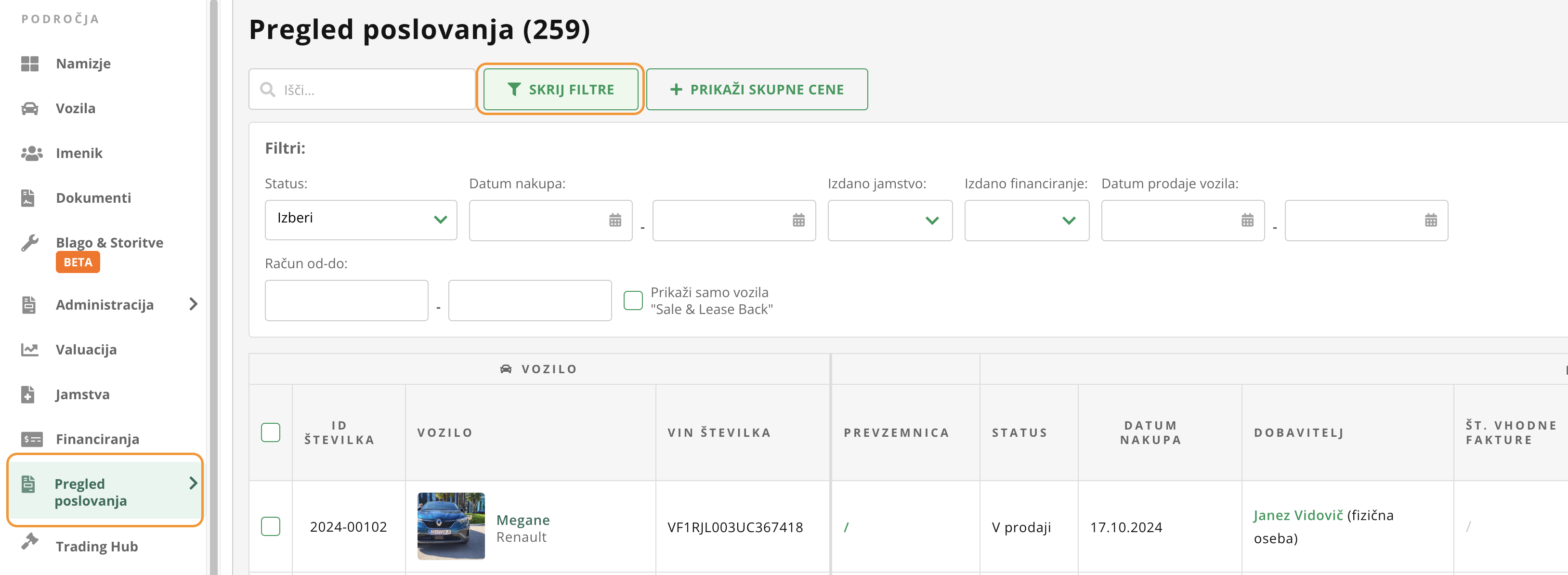This screenshot has width=1568, height=575.
Task: Open calendar for second Datum prodaje vozila field
Action: [x=1430, y=220]
